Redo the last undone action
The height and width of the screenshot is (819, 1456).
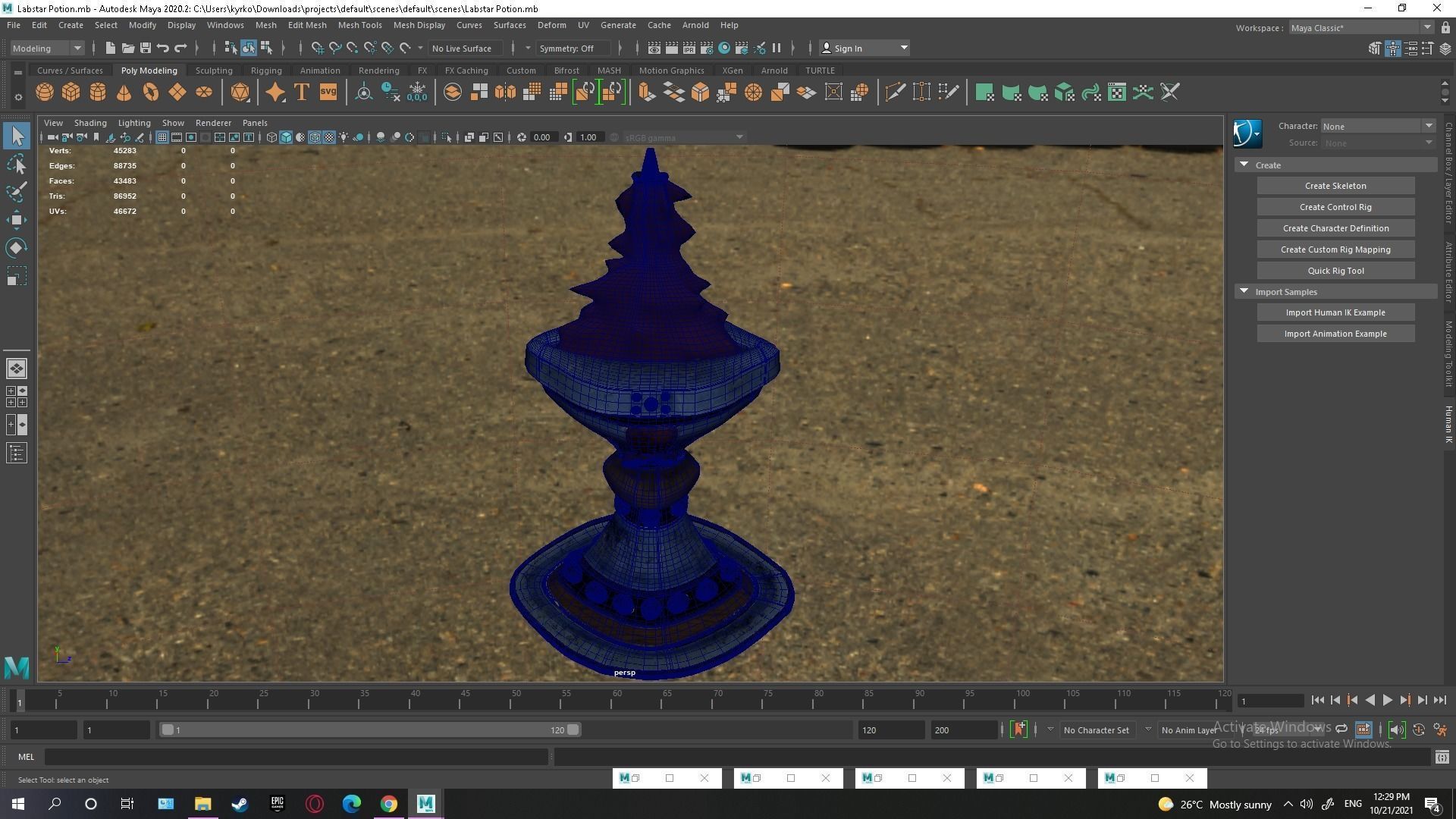180,48
